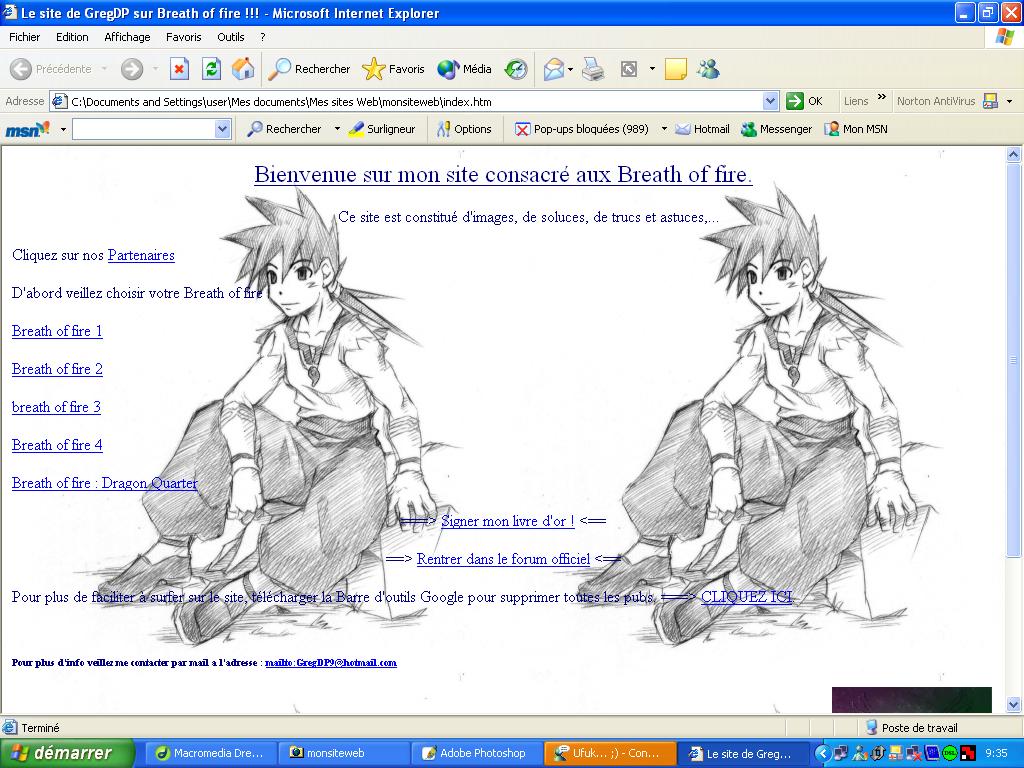Open the Média panel
This screenshot has height=768, width=1024.
coord(464,69)
